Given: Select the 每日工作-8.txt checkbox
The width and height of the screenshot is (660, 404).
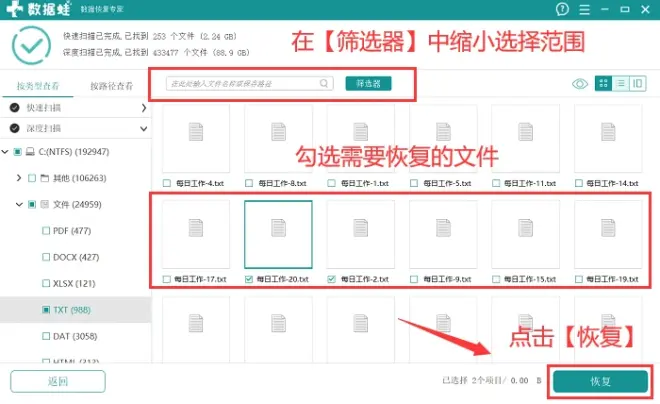Looking at the screenshot, I should 249,183.
